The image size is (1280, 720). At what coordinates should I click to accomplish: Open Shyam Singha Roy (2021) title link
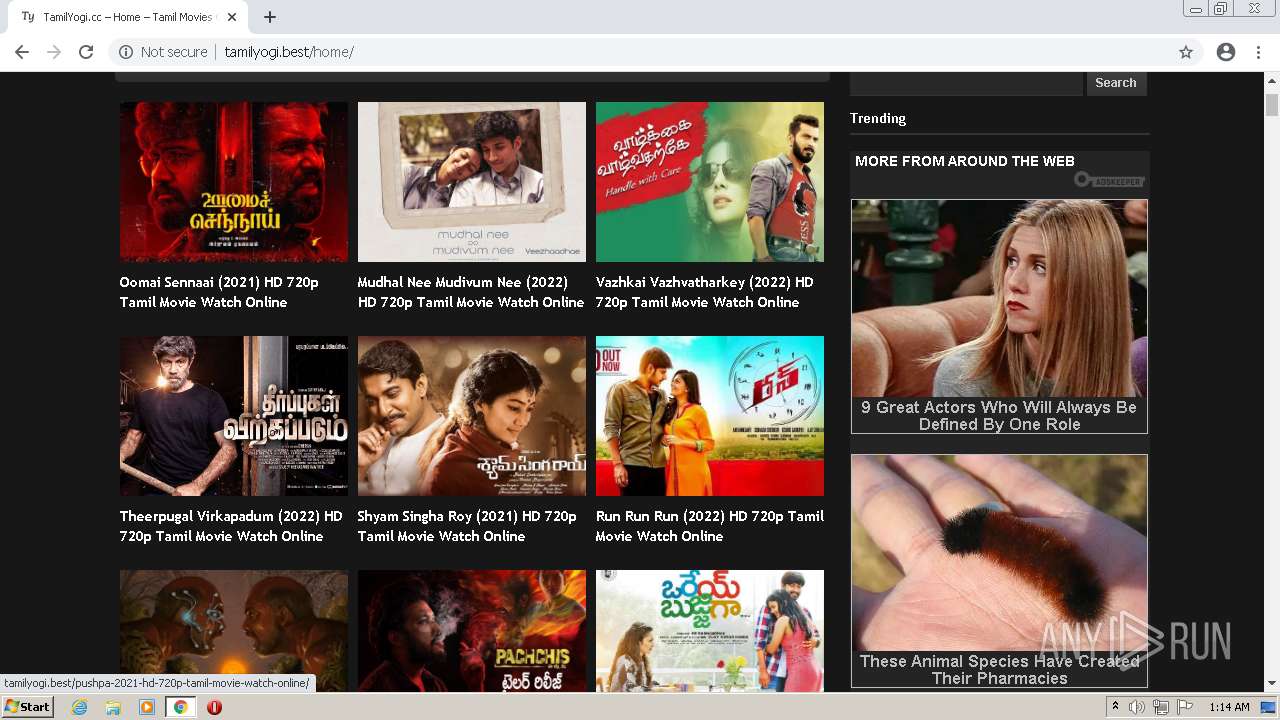coord(467,526)
